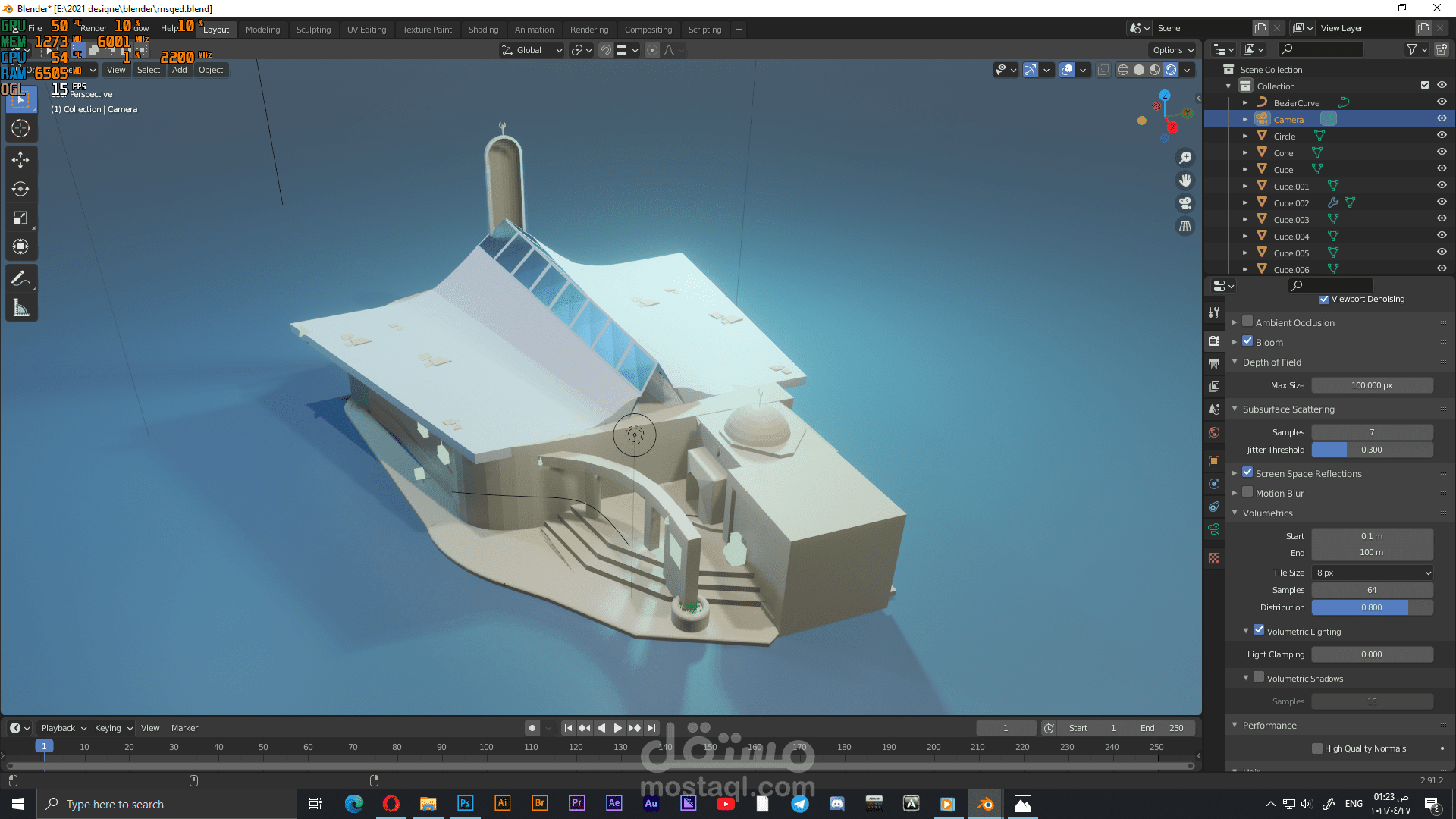Select the Rotate tool
Viewport: 1456px width, 819px height.
[20, 189]
